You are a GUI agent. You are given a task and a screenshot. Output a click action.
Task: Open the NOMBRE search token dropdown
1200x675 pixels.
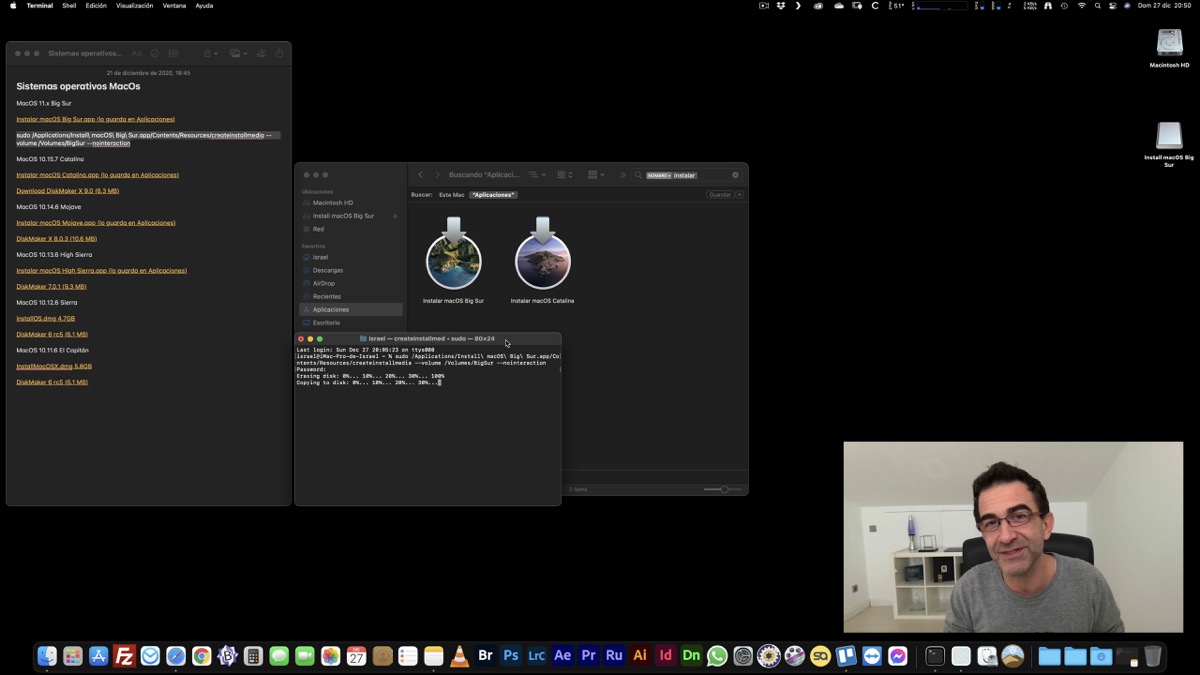[658, 175]
